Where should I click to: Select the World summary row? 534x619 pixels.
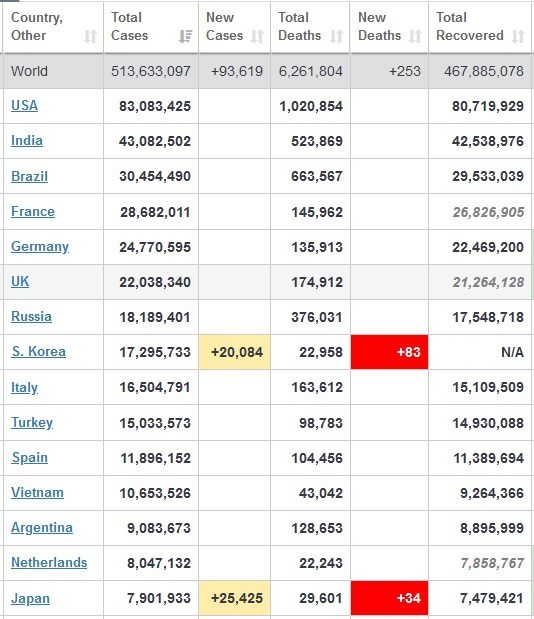[x=267, y=71]
